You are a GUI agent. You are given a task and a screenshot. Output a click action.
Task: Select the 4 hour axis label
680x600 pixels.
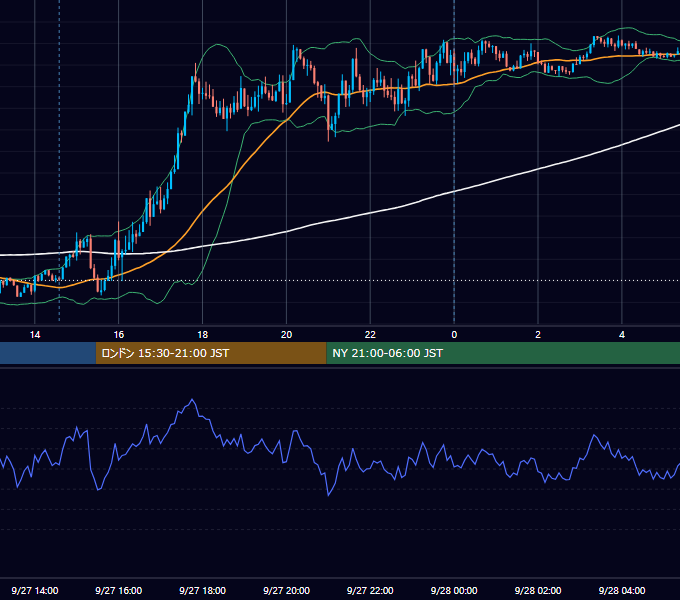tap(622, 334)
